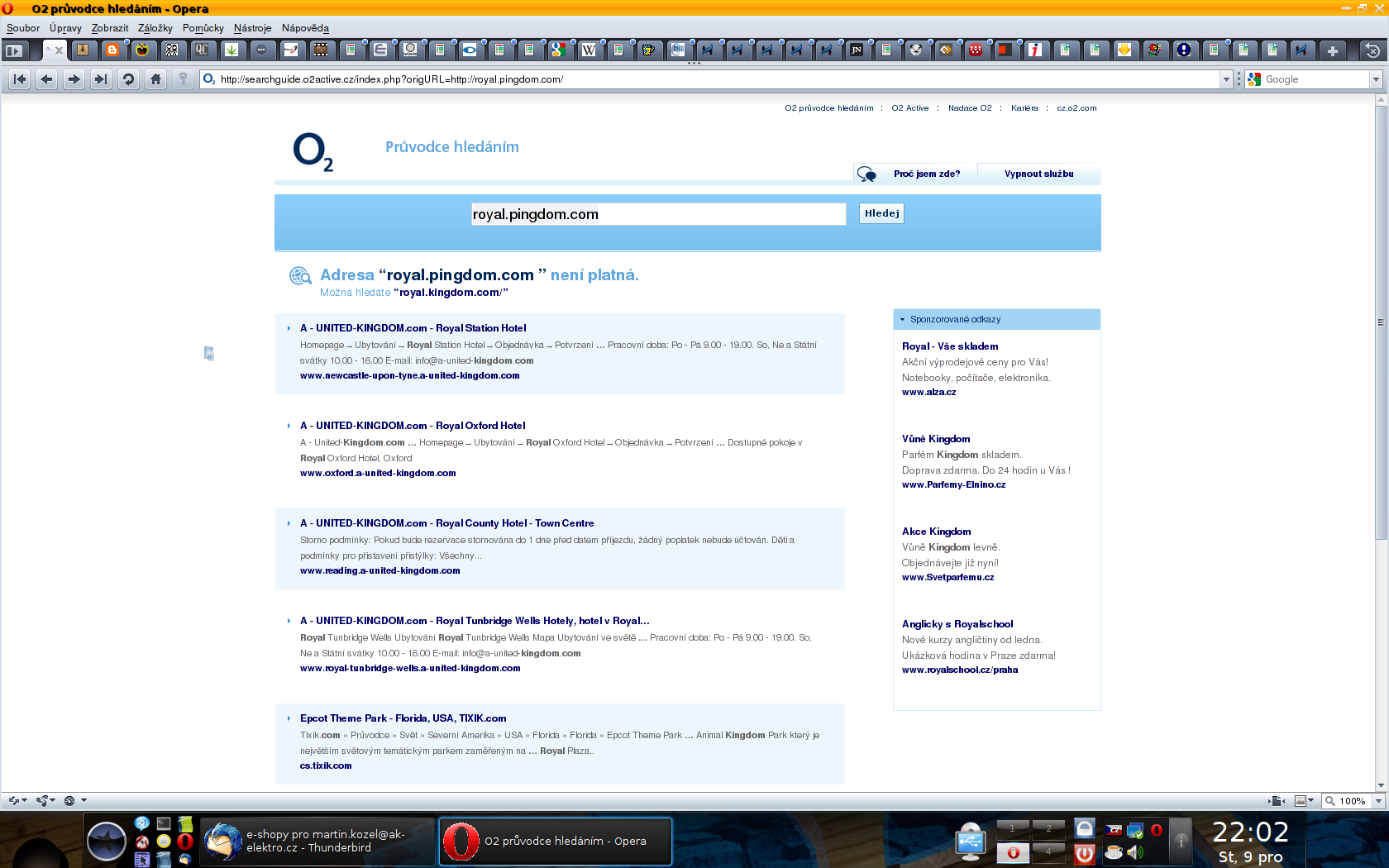Open Royal Station Hotel result
The width and height of the screenshot is (1389, 868).
click(x=413, y=328)
